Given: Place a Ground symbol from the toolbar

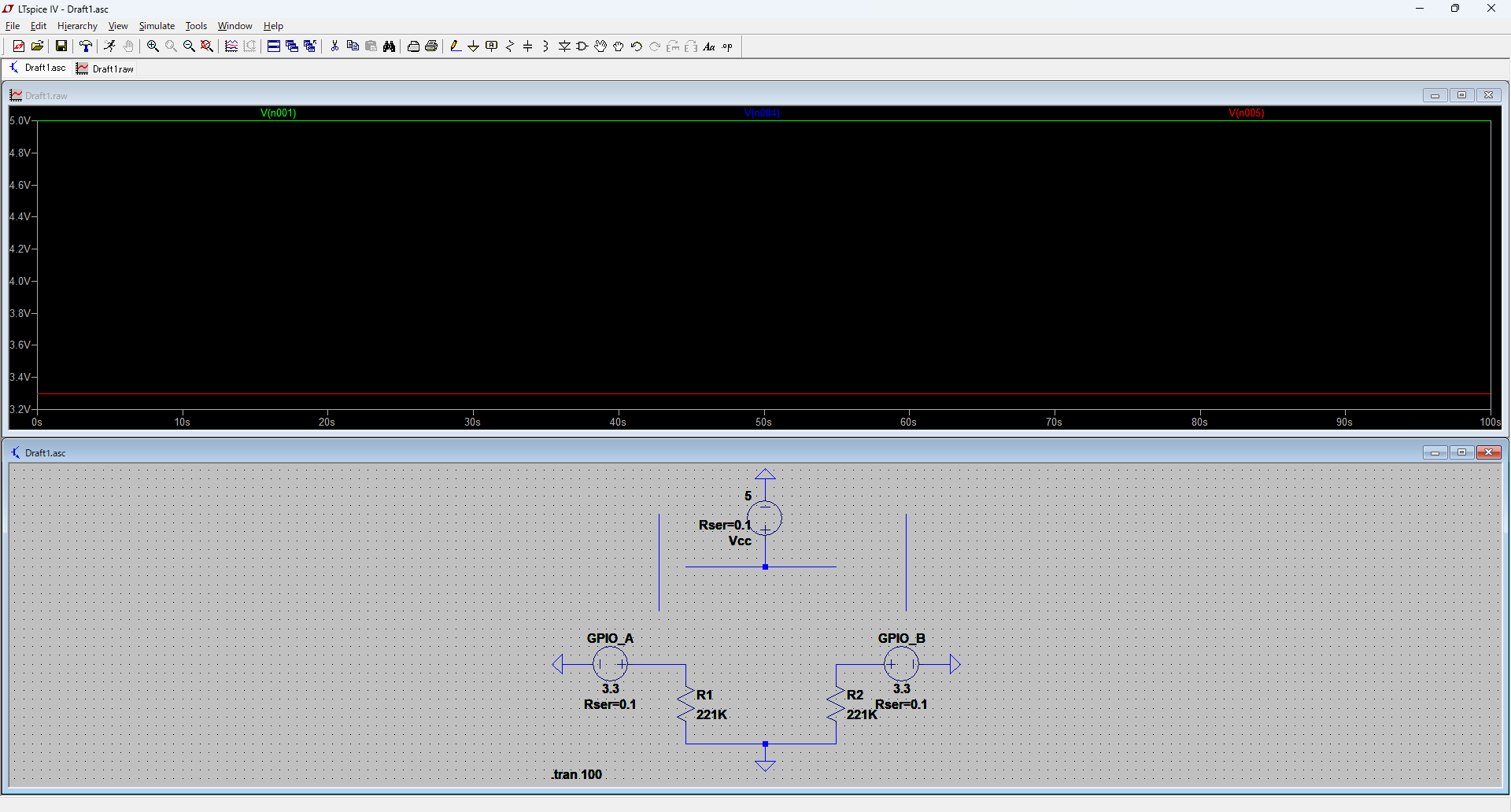Looking at the screenshot, I should click(473, 46).
